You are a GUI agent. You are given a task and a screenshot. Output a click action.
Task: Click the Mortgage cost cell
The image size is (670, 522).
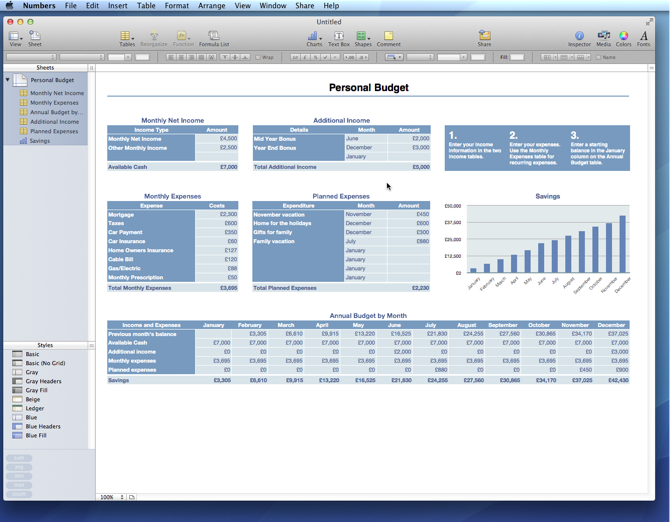tap(217, 214)
